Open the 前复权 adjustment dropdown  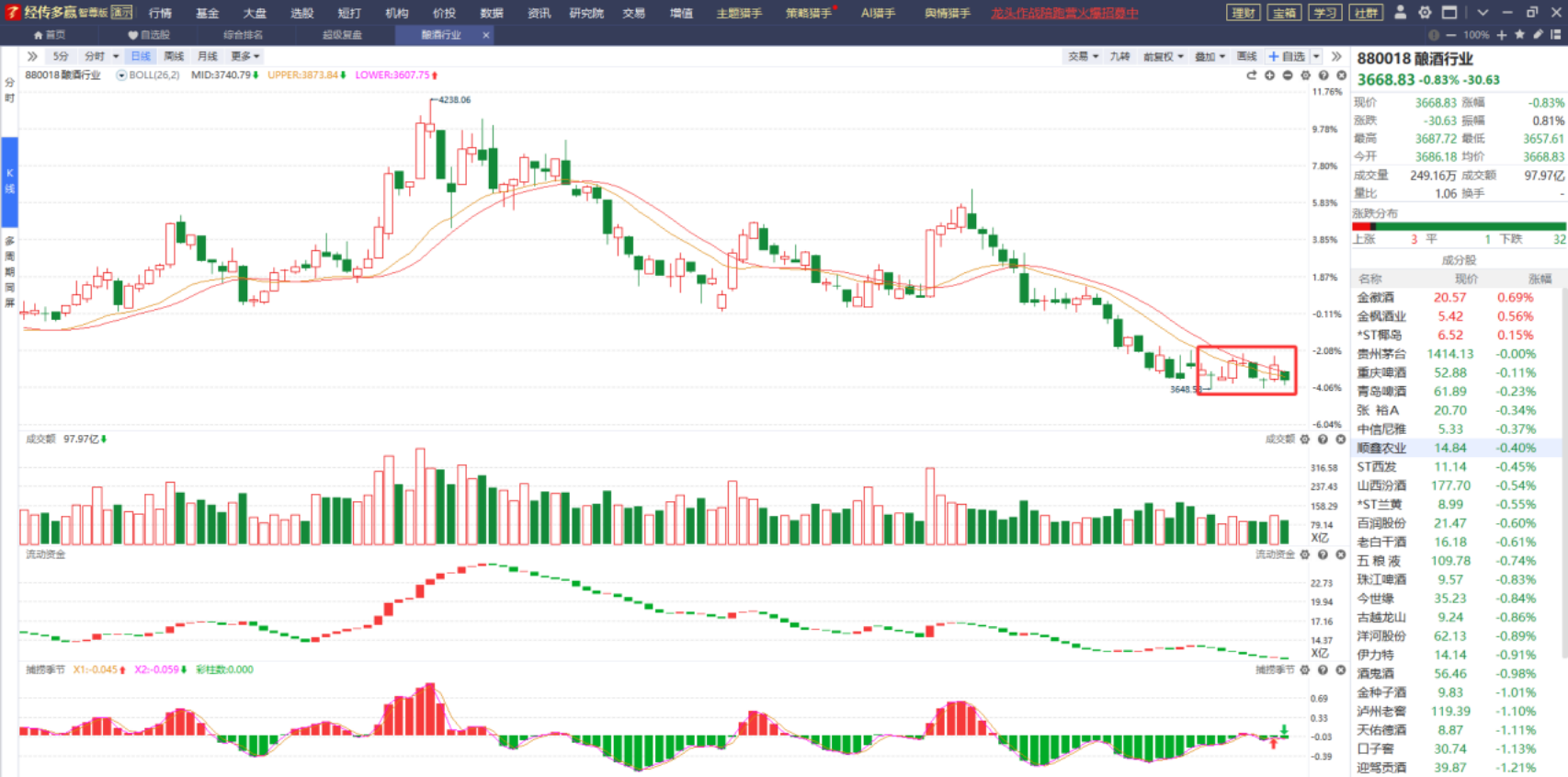1163,56
